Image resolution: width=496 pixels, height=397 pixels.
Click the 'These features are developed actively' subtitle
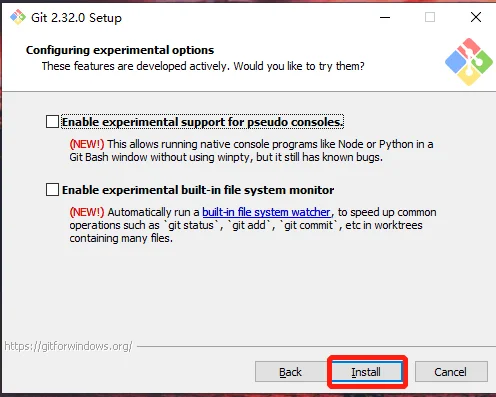[203, 66]
